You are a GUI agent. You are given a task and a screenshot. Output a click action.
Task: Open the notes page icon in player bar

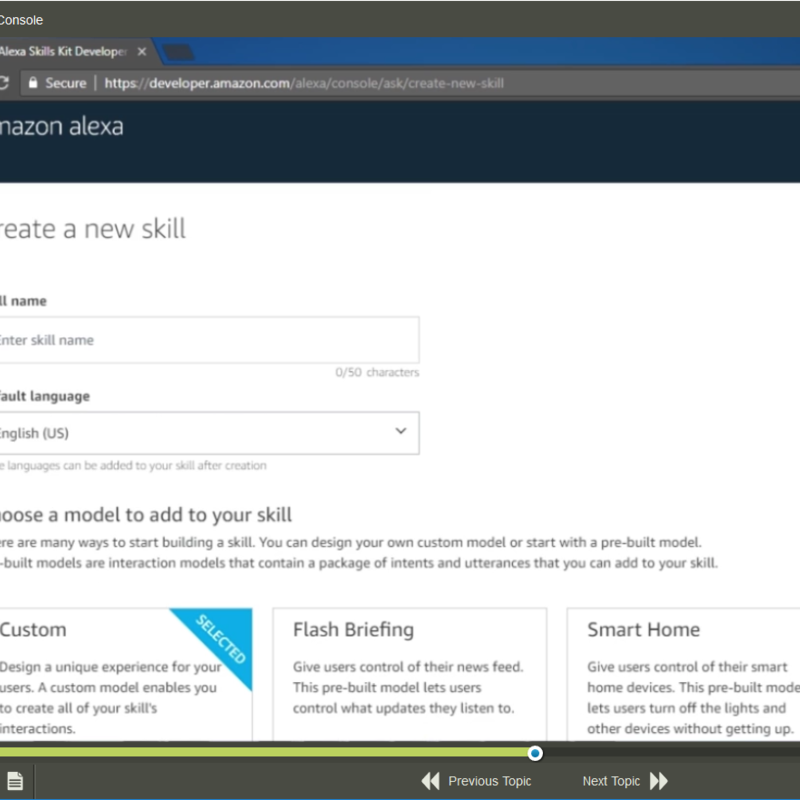coord(15,781)
